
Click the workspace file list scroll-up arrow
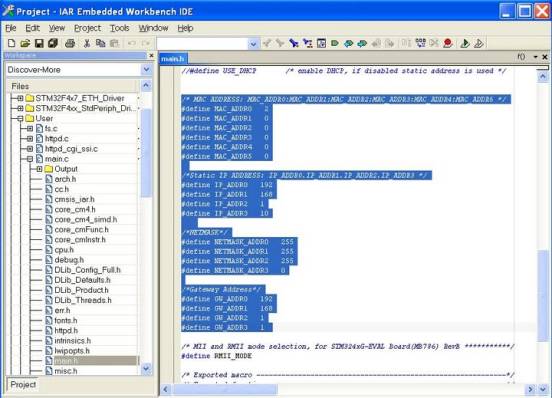coord(146,86)
